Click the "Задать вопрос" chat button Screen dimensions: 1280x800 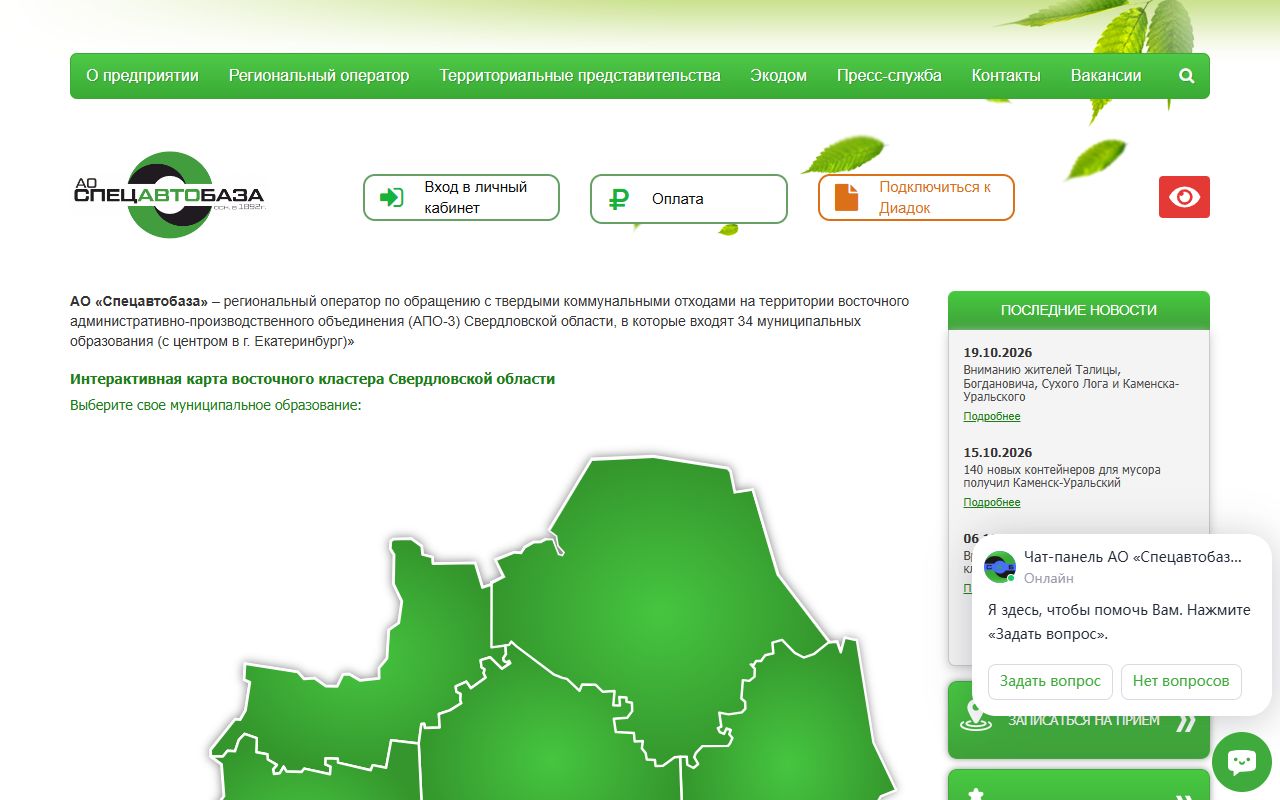coord(1050,681)
